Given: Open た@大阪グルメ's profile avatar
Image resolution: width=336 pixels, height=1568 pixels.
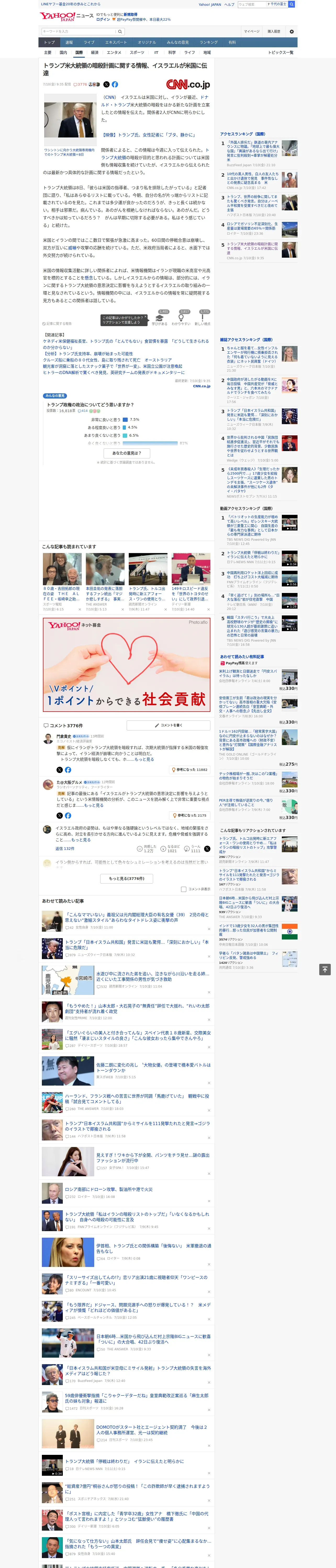Looking at the screenshot, I should point(48,785).
